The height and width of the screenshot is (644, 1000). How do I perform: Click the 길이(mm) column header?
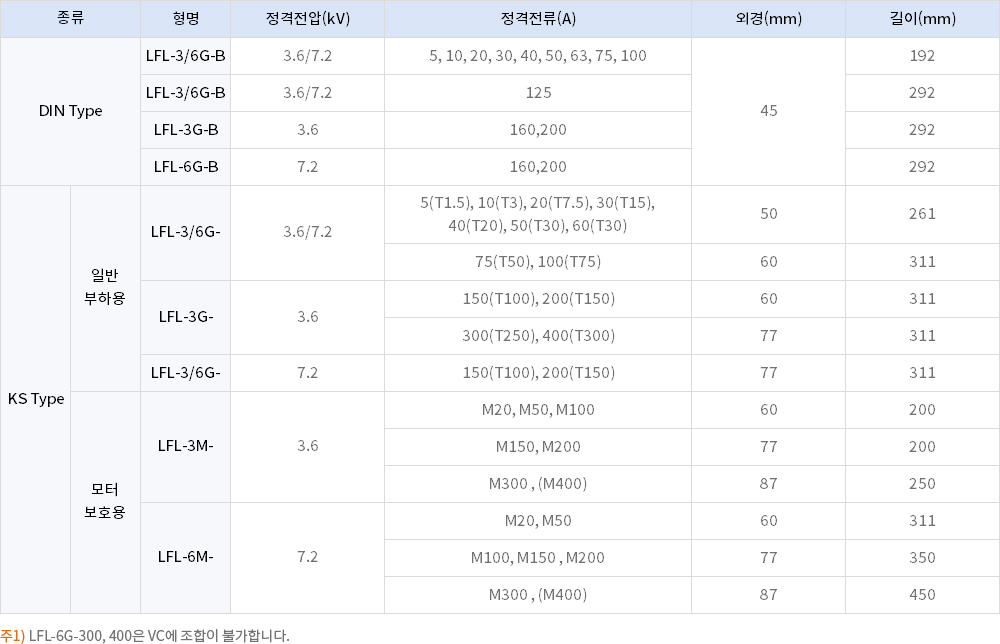point(922,19)
